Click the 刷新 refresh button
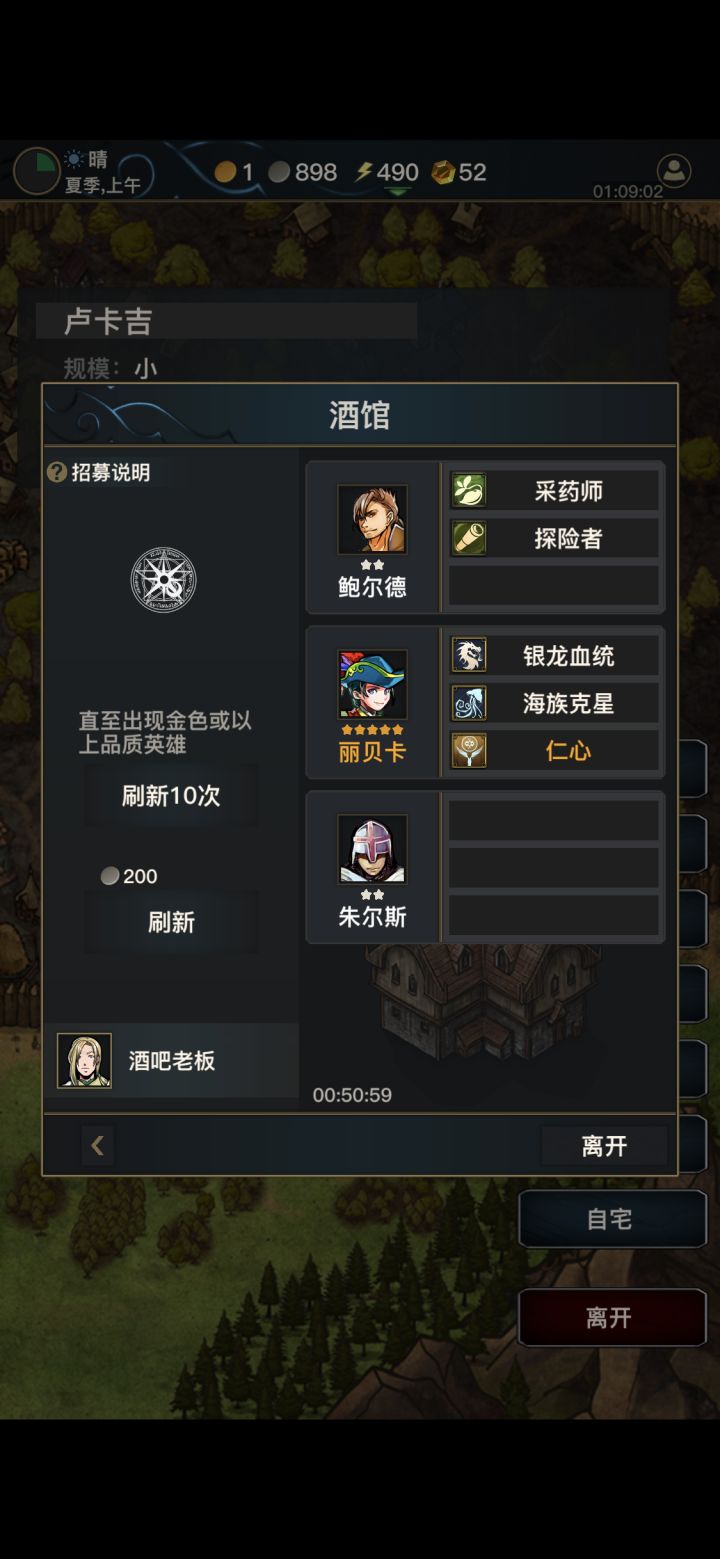Image resolution: width=720 pixels, height=1559 pixels. [x=171, y=922]
